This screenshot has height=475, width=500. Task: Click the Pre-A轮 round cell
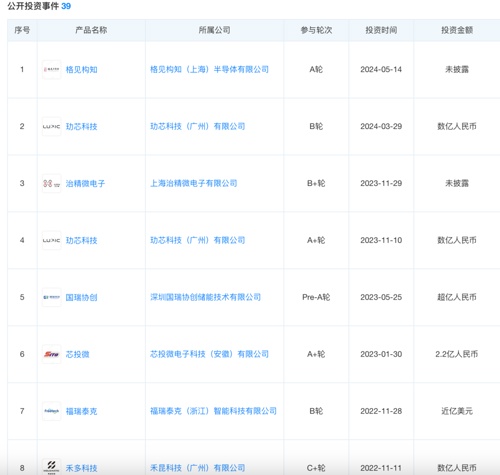316,297
